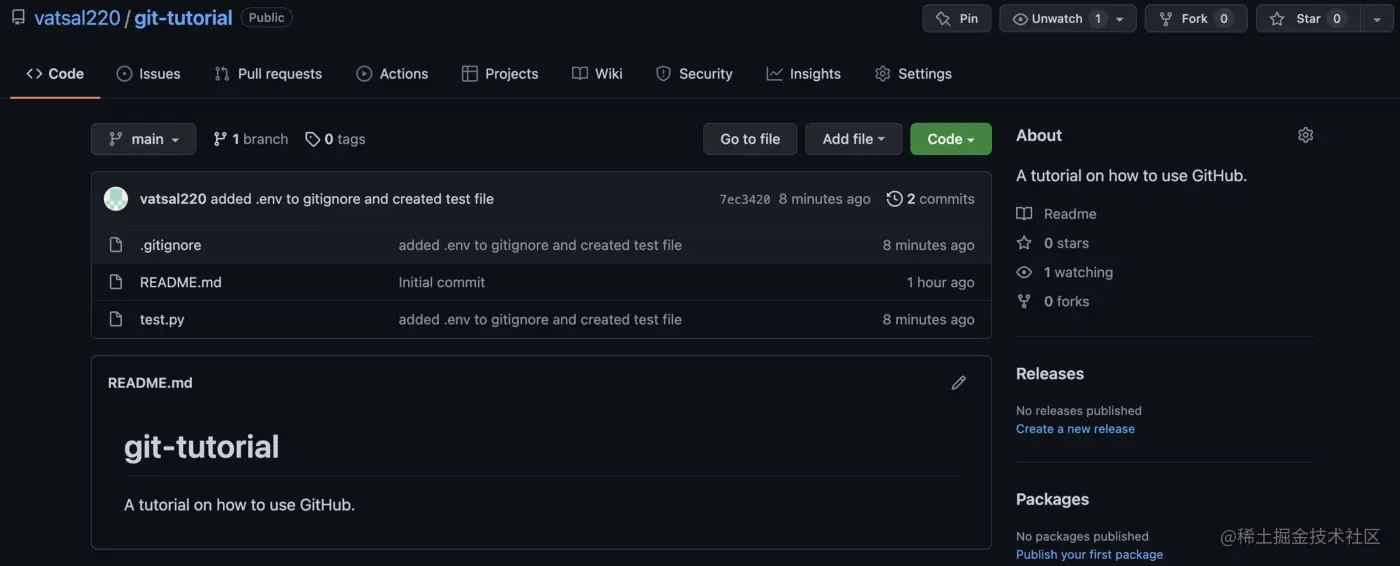Open Unwatch notification options dropdown arrow
This screenshot has height=566, width=1400.
coord(1120,18)
